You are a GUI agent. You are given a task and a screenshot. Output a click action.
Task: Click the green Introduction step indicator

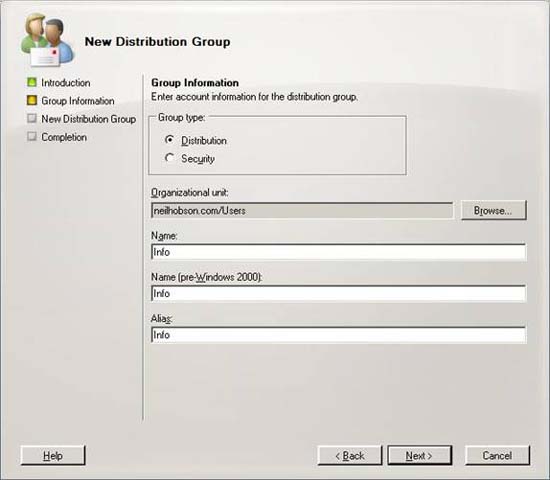pyautogui.click(x=32, y=82)
